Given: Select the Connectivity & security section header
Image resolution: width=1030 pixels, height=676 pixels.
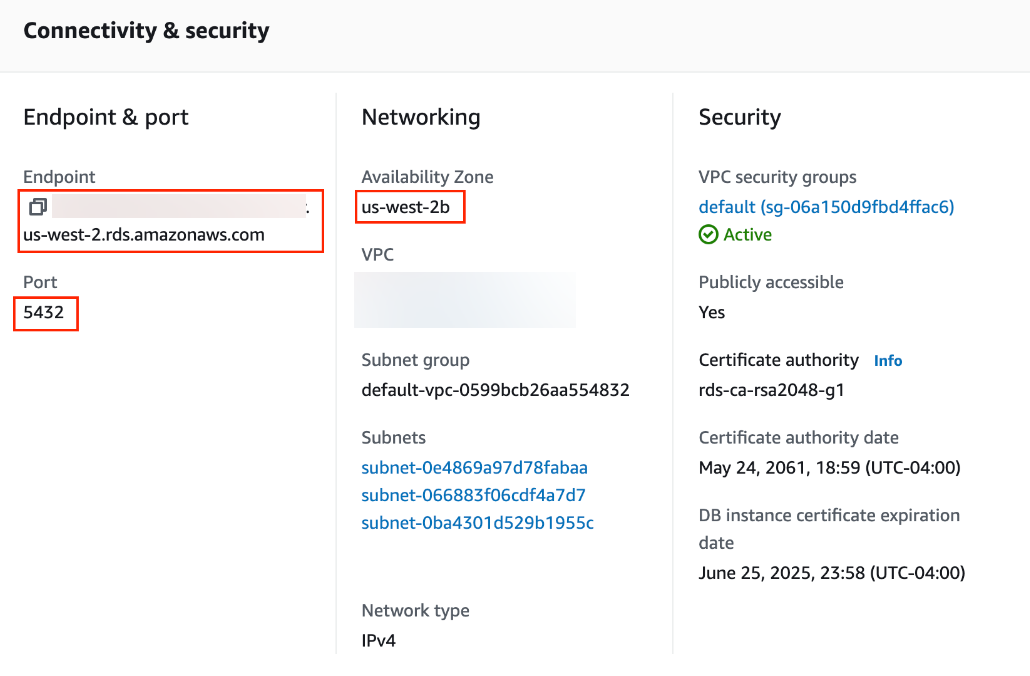Looking at the screenshot, I should [x=145, y=30].
